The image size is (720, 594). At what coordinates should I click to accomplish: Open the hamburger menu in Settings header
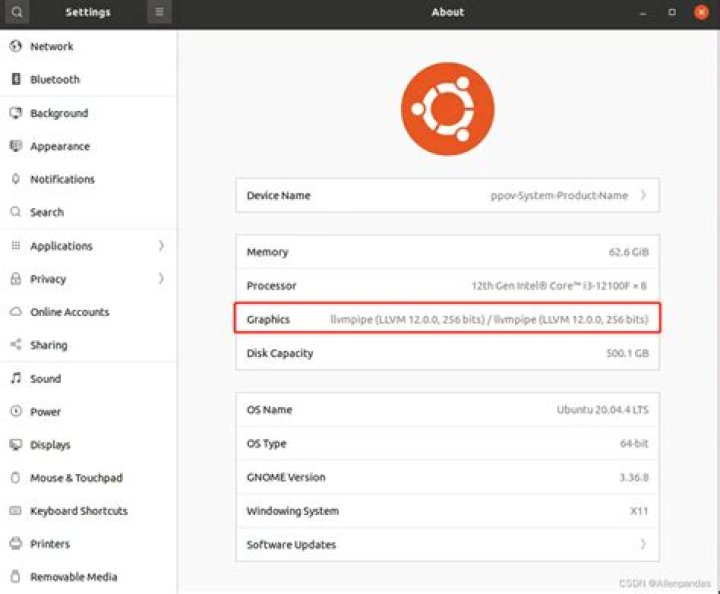coord(159,12)
